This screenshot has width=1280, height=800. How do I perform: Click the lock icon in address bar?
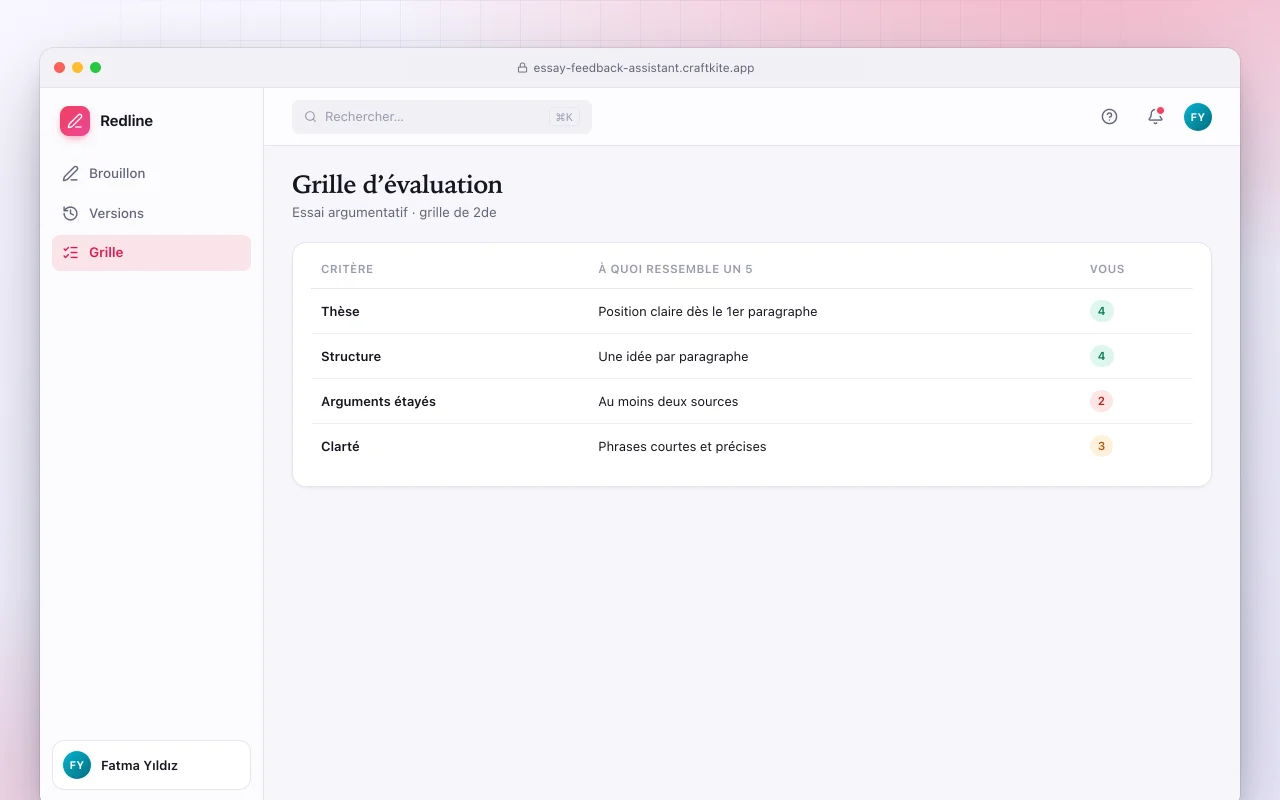click(x=522, y=68)
